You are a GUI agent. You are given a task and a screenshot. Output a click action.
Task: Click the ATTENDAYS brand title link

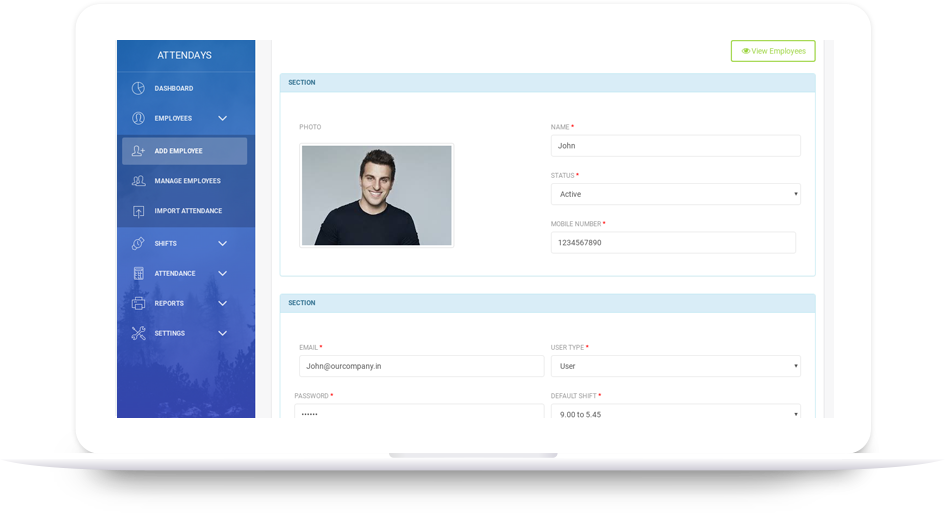pyautogui.click(x=184, y=55)
